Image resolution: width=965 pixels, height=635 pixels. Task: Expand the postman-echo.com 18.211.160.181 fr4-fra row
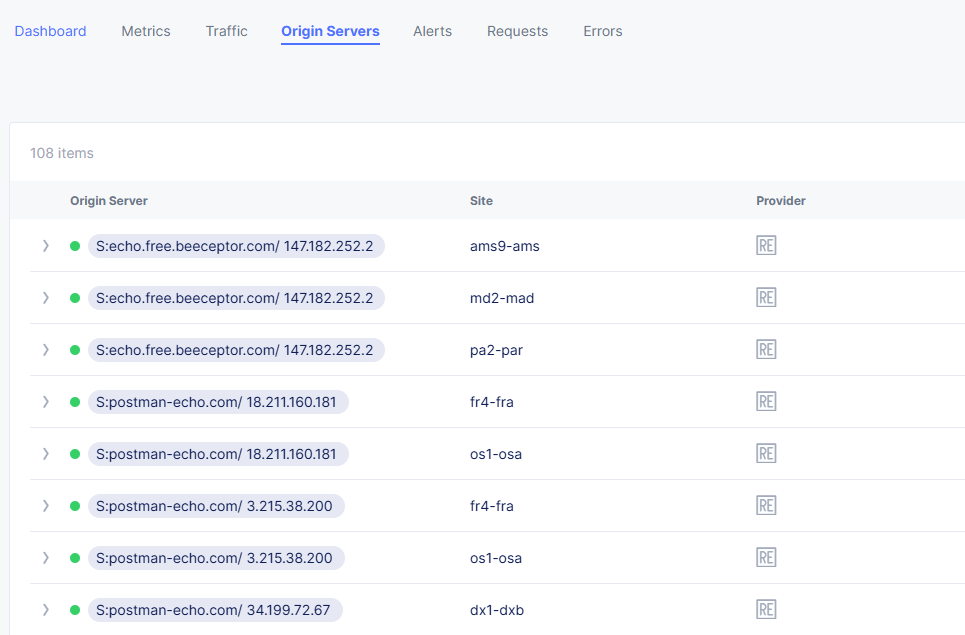tap(45, 401)
